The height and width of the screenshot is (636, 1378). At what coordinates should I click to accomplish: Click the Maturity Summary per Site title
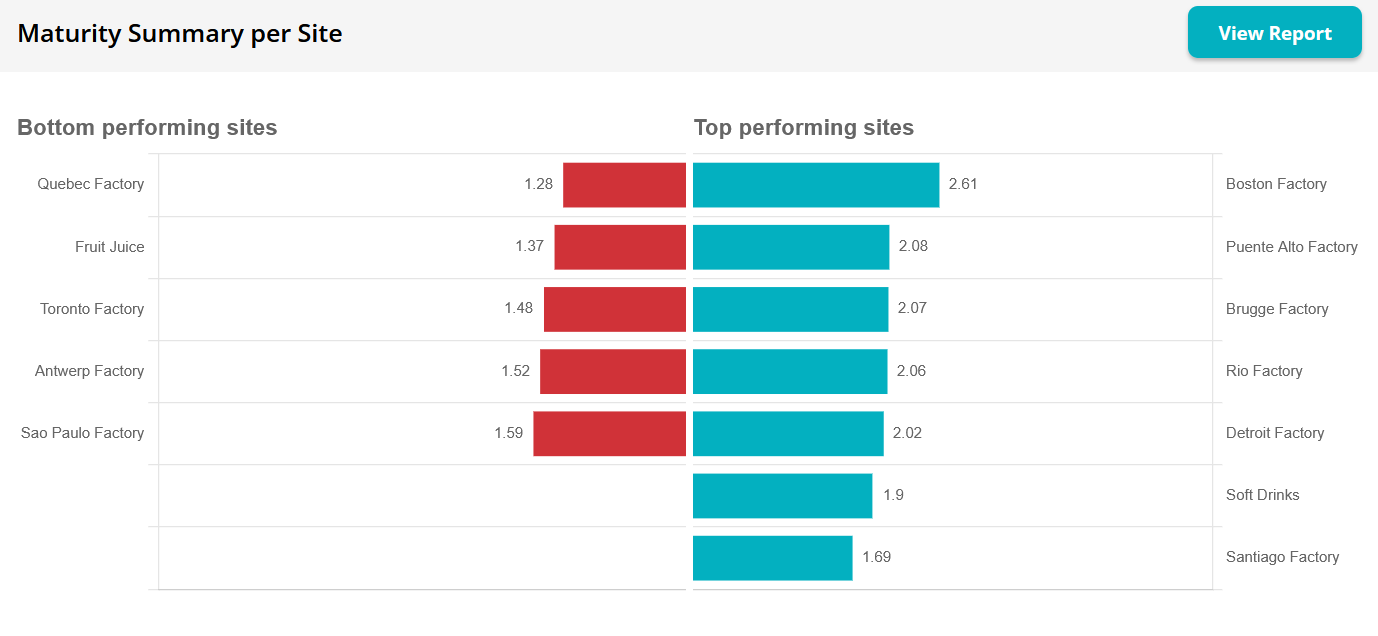(x=180, y=34)
